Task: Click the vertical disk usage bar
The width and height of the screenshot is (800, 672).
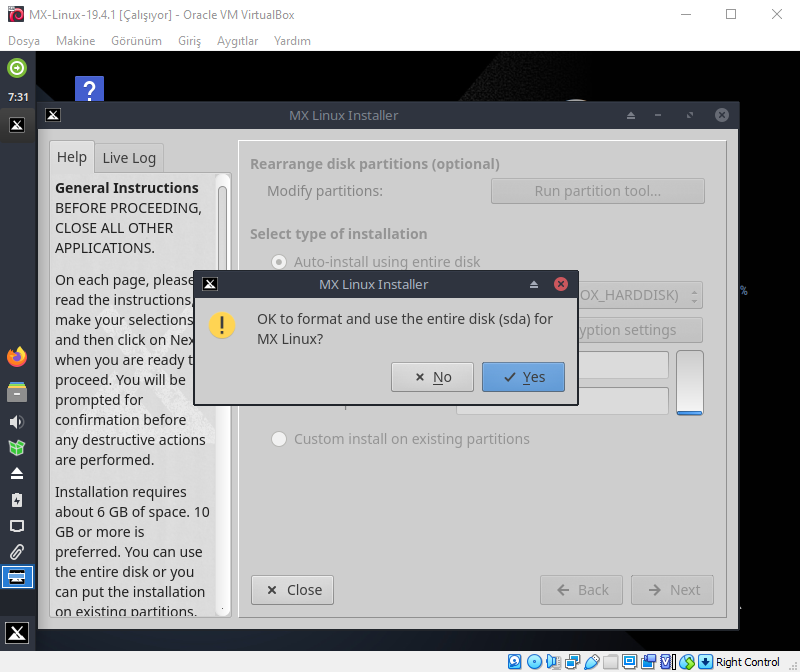Action: tap(690, 383)
